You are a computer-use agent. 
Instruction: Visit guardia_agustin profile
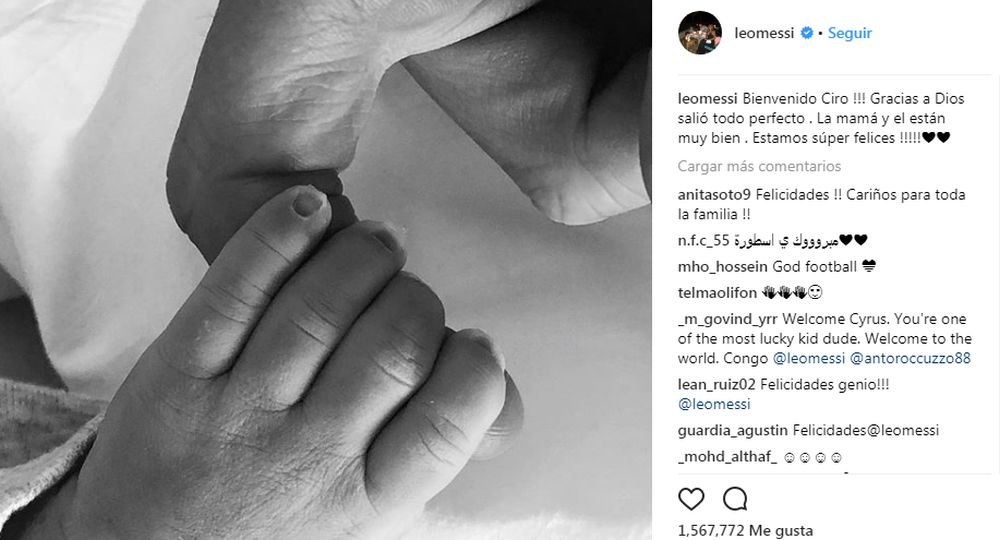pyautogui.click(x=733, y=431)
